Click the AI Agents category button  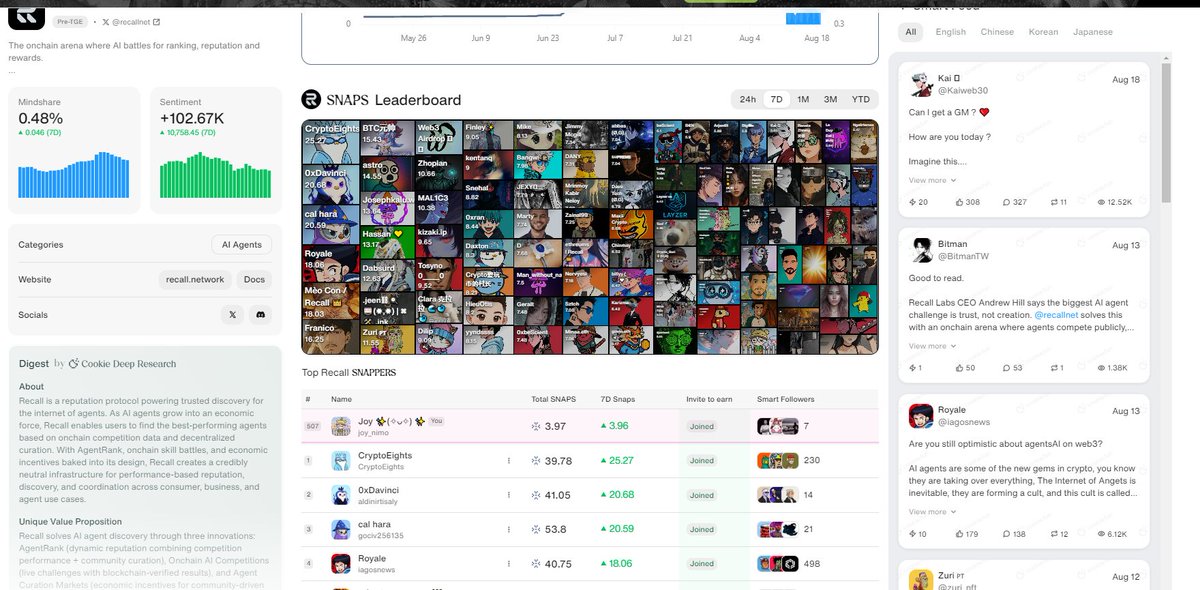(241, 245)
